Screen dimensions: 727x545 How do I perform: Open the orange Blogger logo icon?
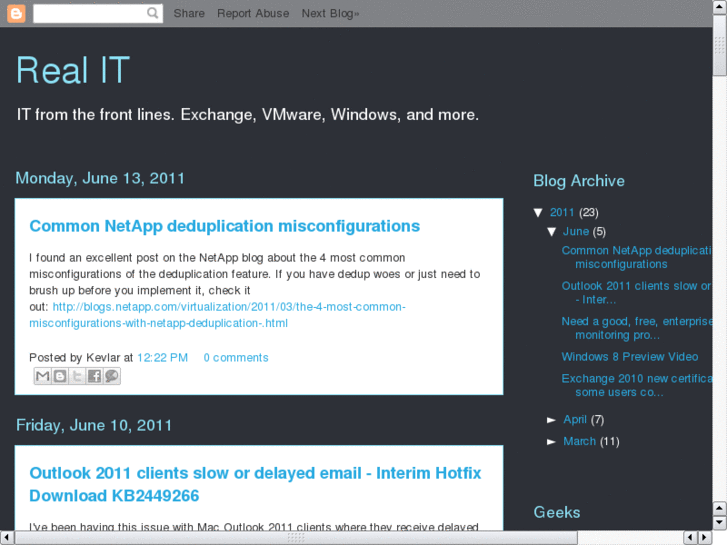tap(16, 13)
